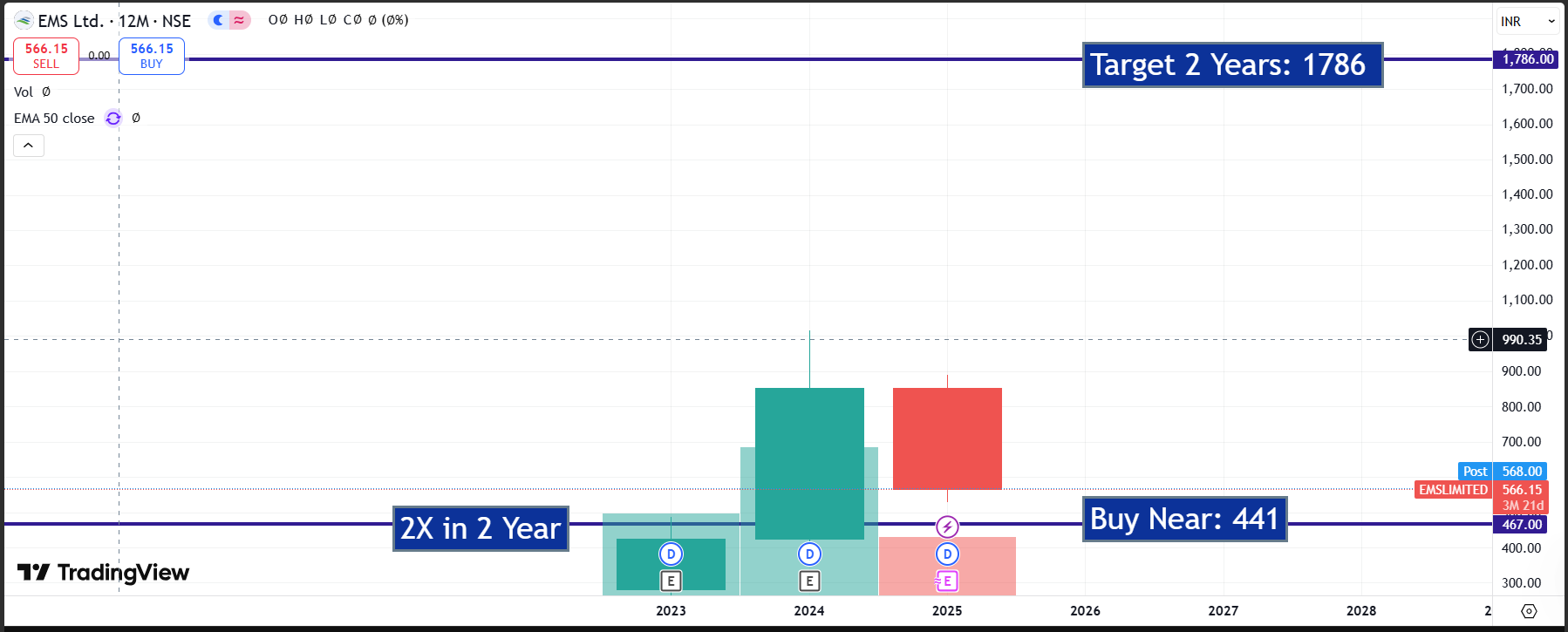Open chart settings gear at bottom right
Screen dimensions: 1568x632
1529,611
